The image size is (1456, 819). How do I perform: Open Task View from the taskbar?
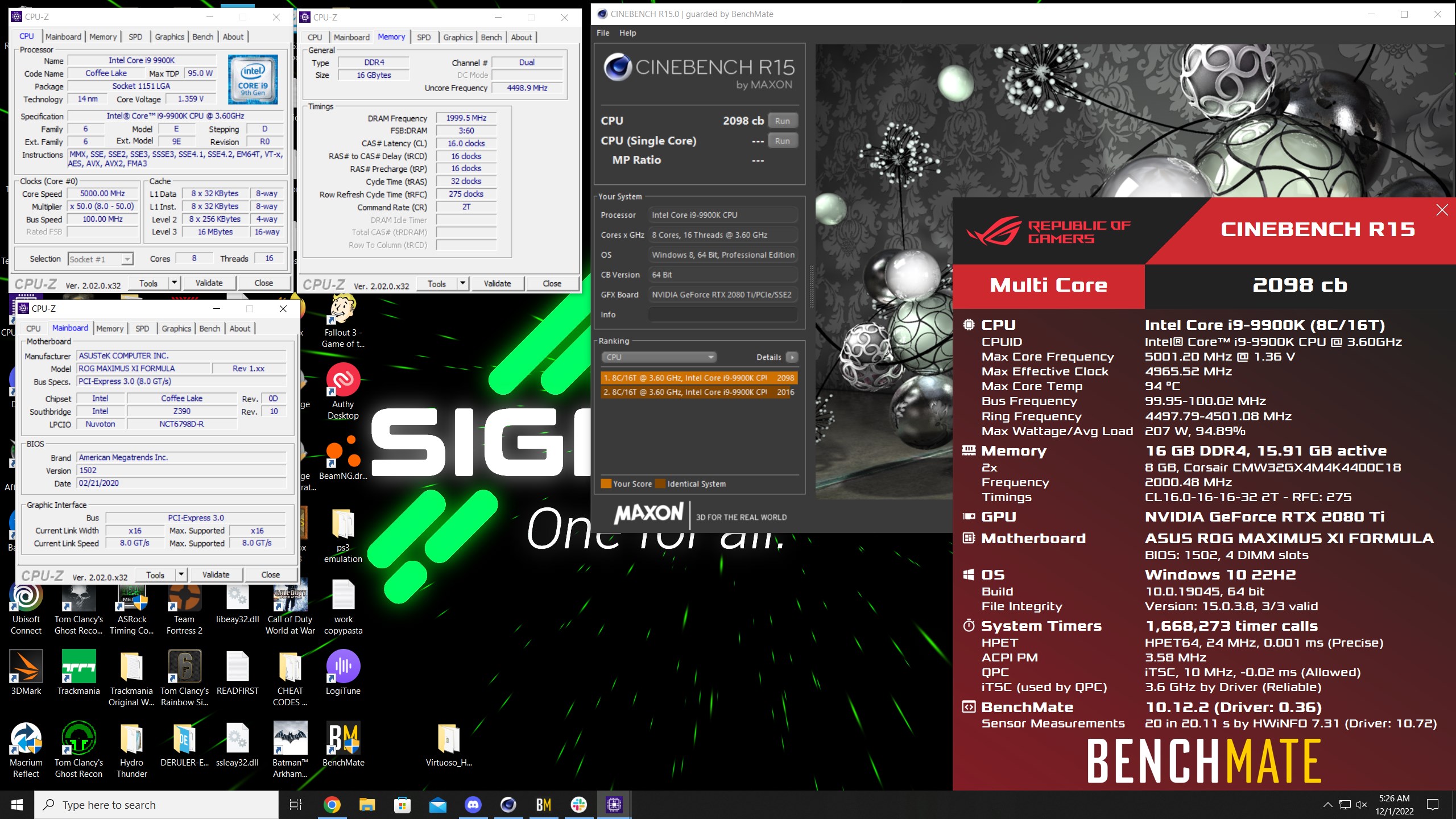click(296, 805)
